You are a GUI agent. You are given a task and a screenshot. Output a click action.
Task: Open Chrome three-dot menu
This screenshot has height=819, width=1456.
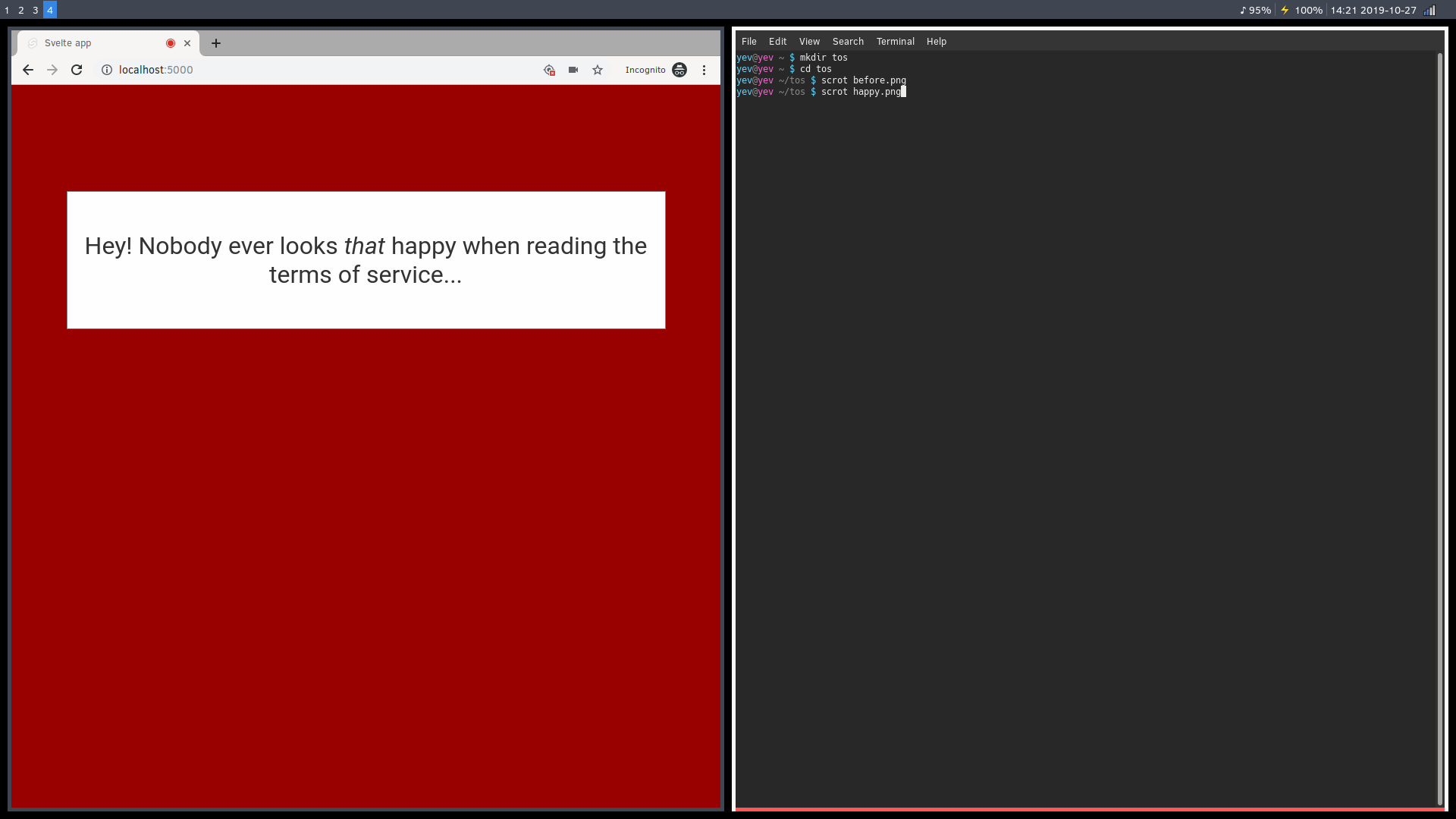point(704,70)
